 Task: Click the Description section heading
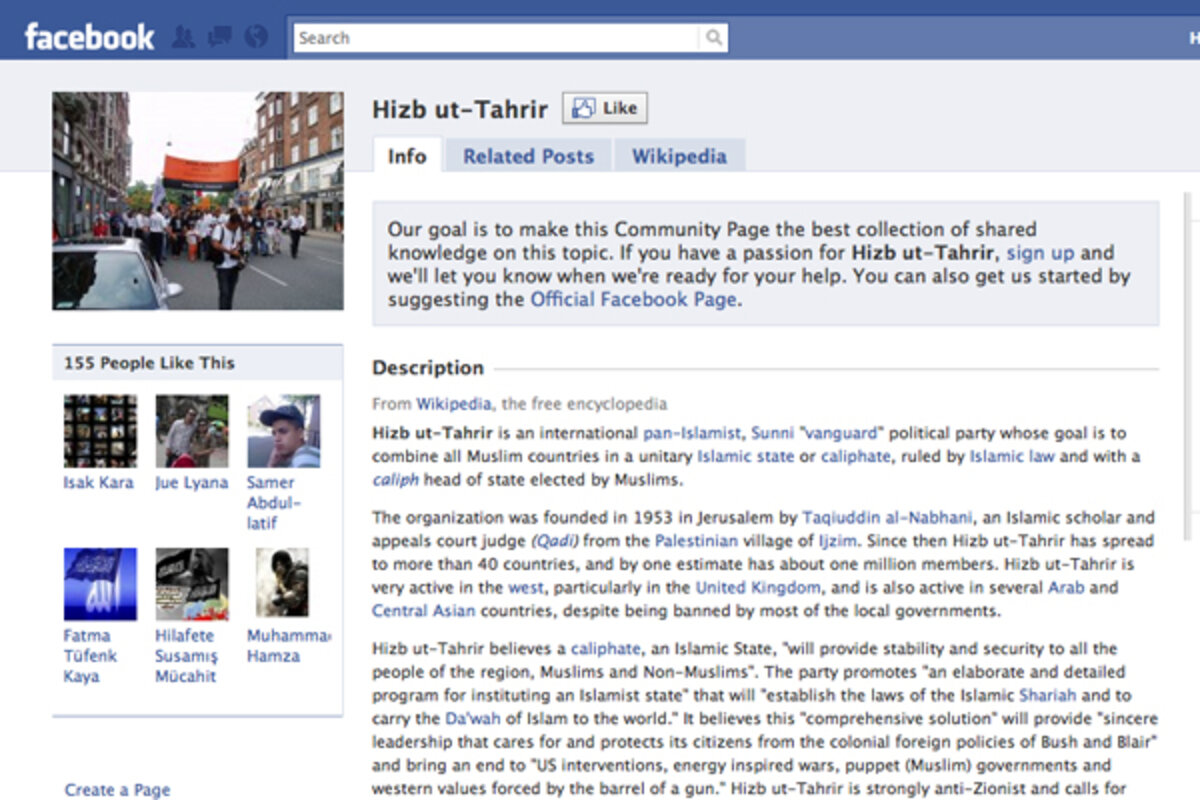point(428,368)
